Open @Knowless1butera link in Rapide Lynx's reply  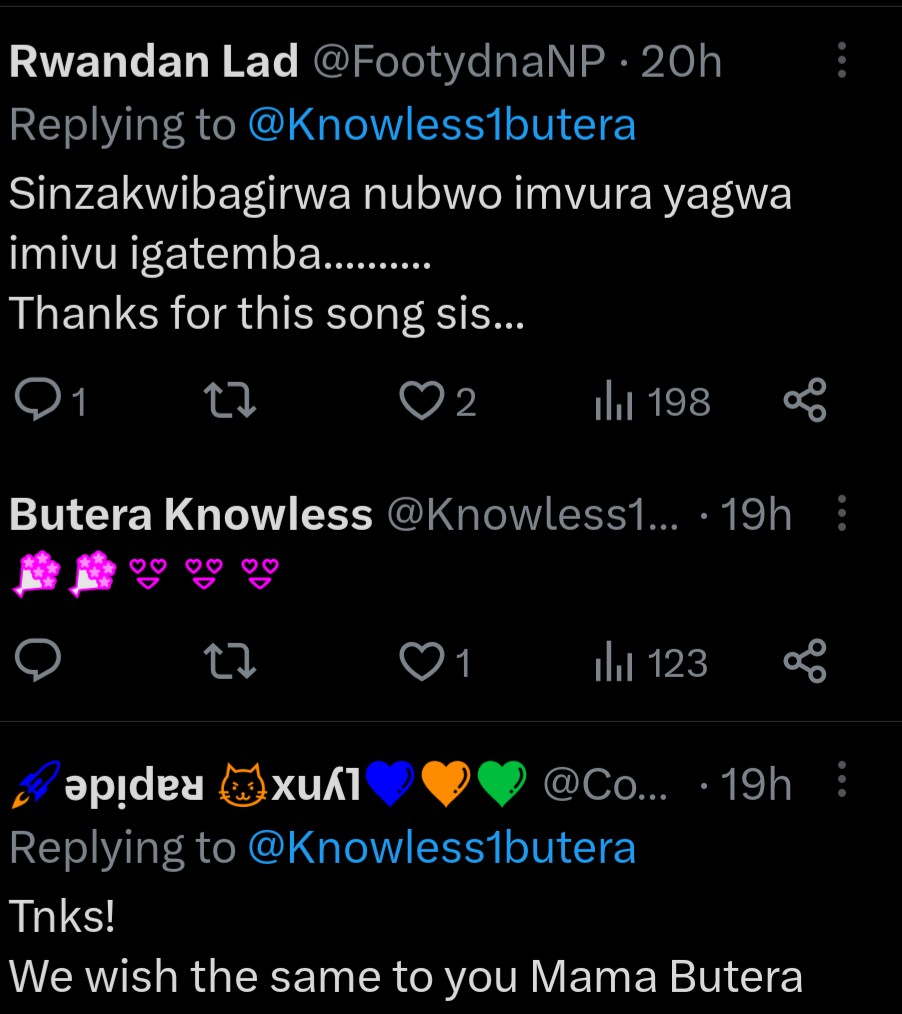point(441,848)
